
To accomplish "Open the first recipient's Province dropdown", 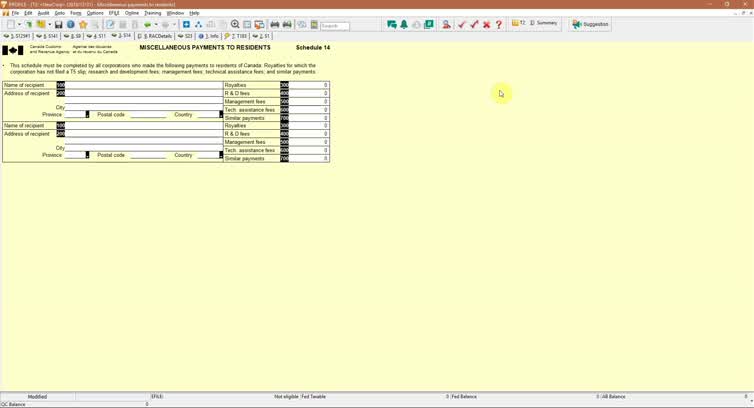I will pyautogui.click(x=87, y=115).
